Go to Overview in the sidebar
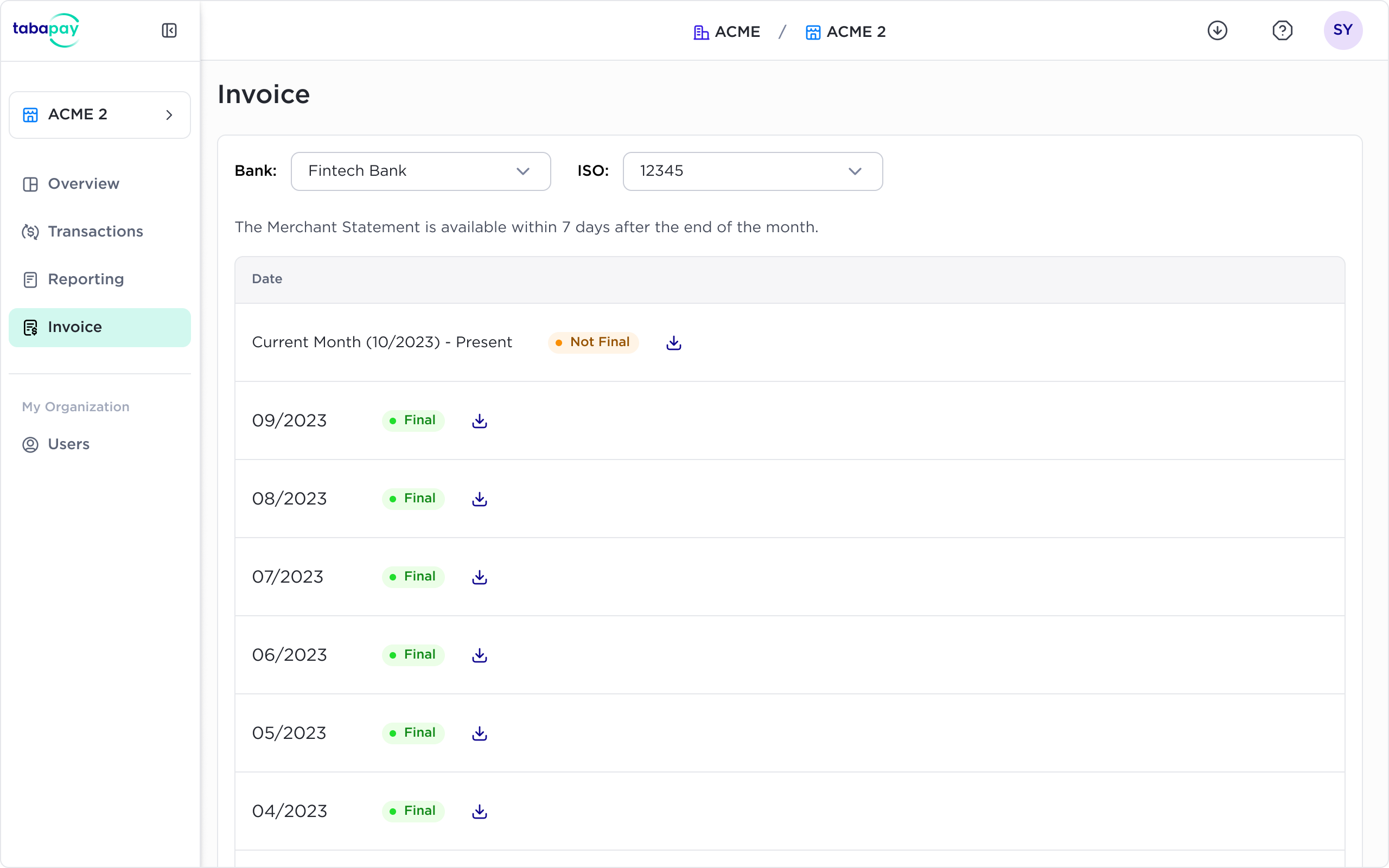The image size is (1389, 868). coord(100,184)
